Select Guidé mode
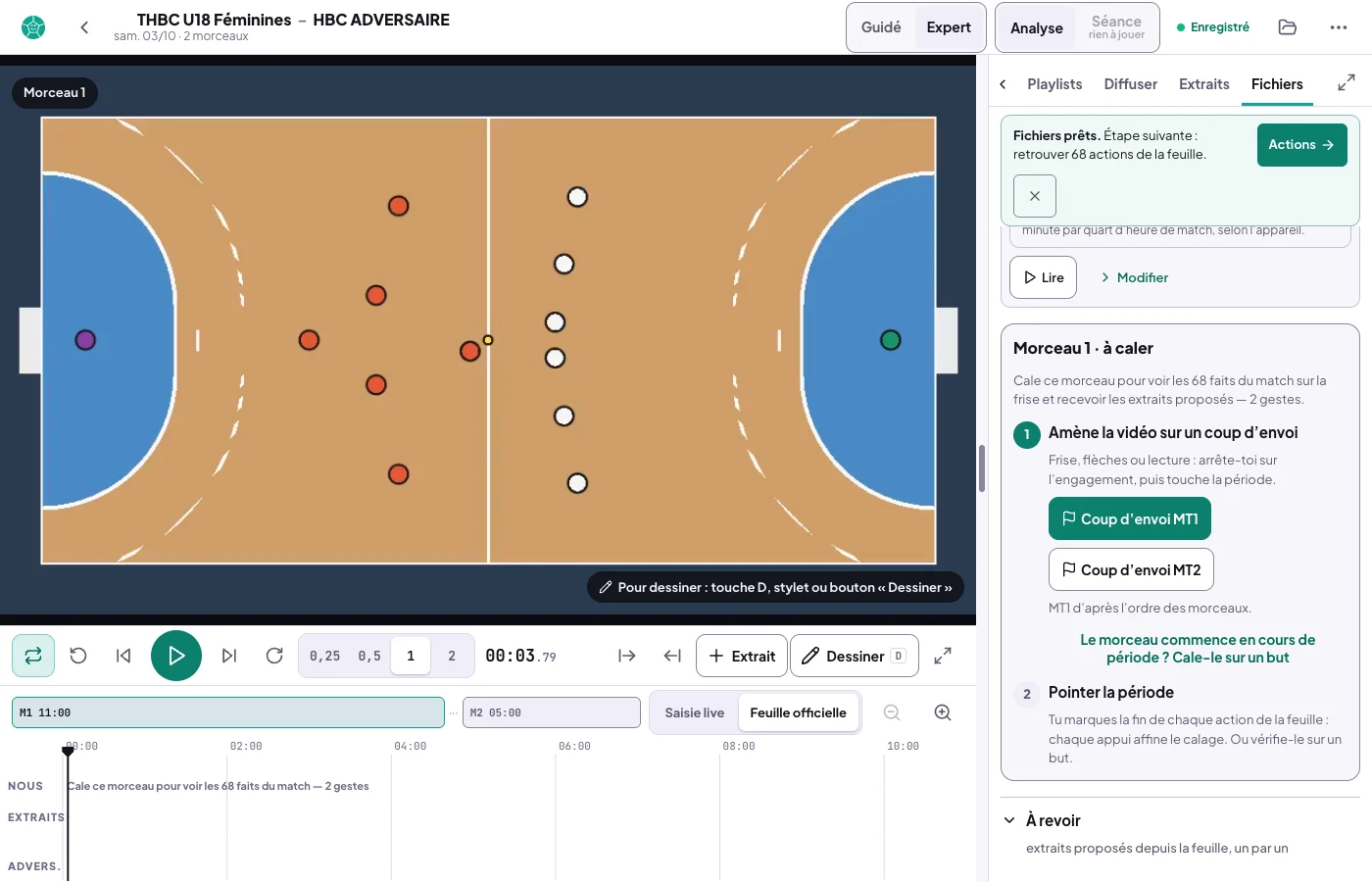Screen dimensions: 1372x882 pyautogui.click(x=881, y=27)
